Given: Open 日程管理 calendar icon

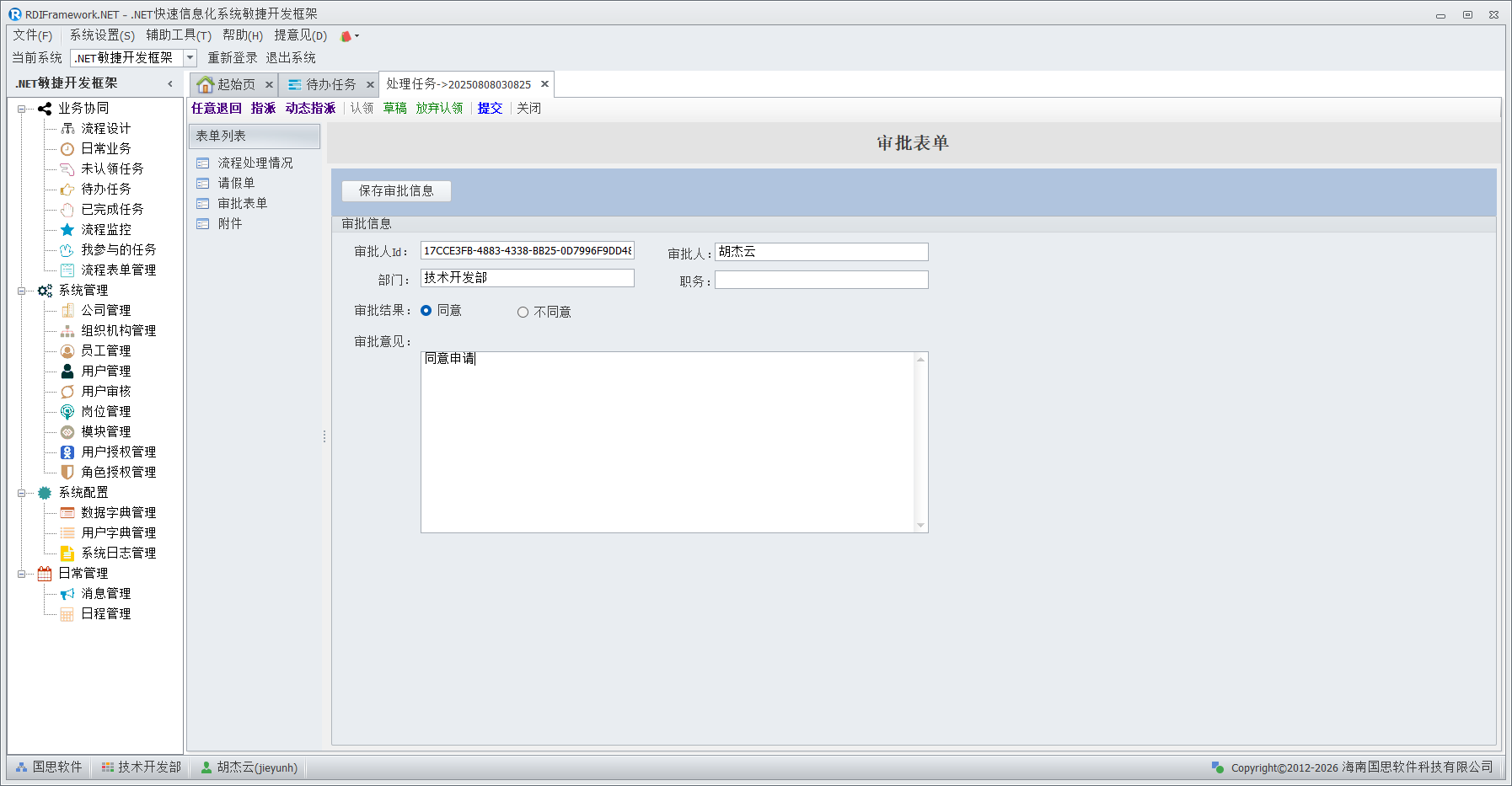Looking at the screenshot, I should [67, 614].
